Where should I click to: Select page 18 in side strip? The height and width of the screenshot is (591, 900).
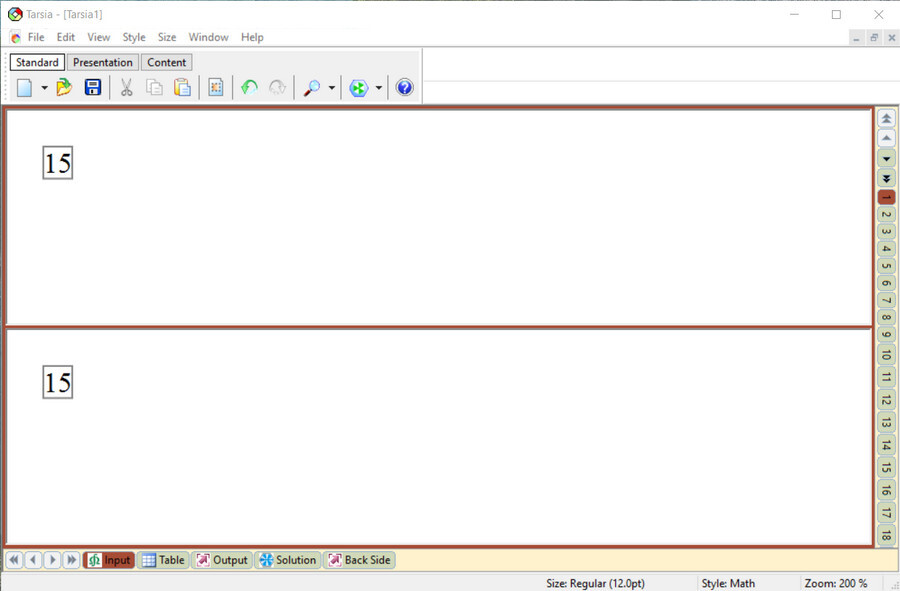point(886,535)
